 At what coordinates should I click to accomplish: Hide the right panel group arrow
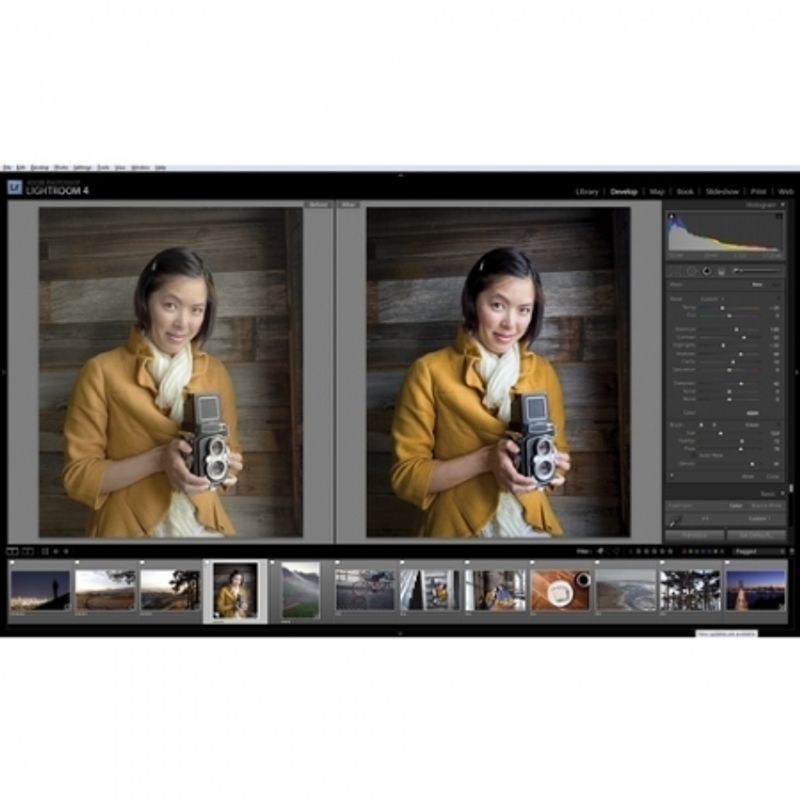pyautogui.click(x=796, y=372)
